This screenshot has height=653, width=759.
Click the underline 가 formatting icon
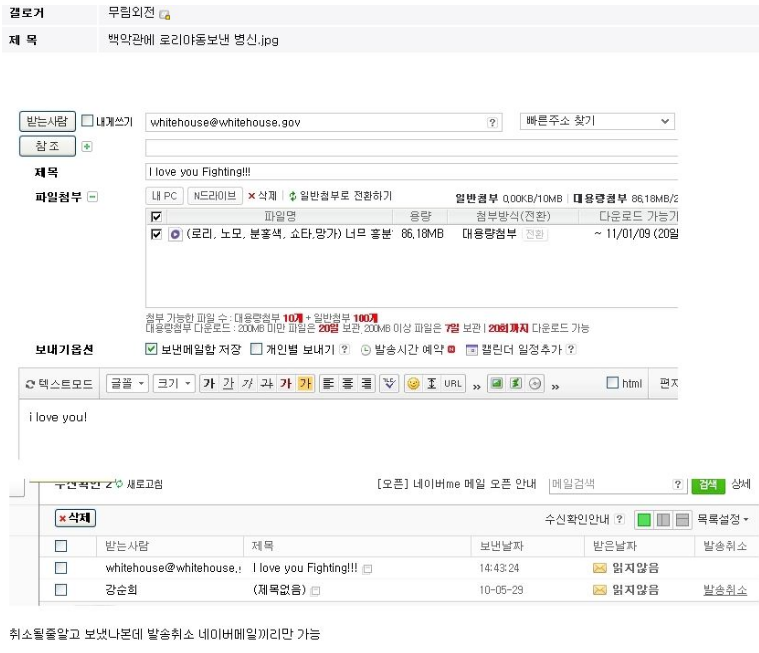pos(228,383)
